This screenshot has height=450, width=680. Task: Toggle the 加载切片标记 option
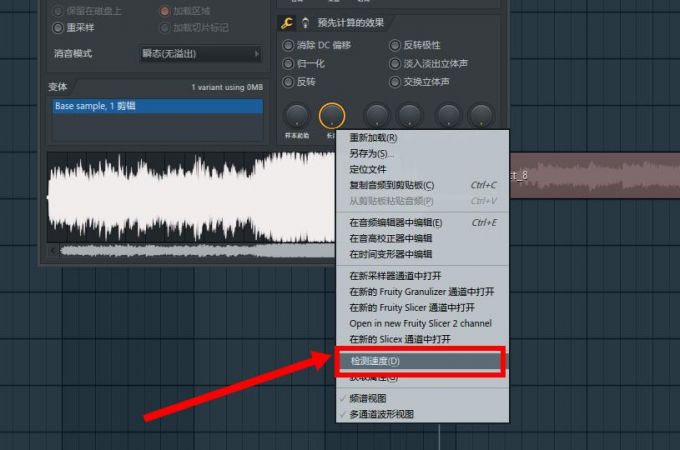pos(164,28)
